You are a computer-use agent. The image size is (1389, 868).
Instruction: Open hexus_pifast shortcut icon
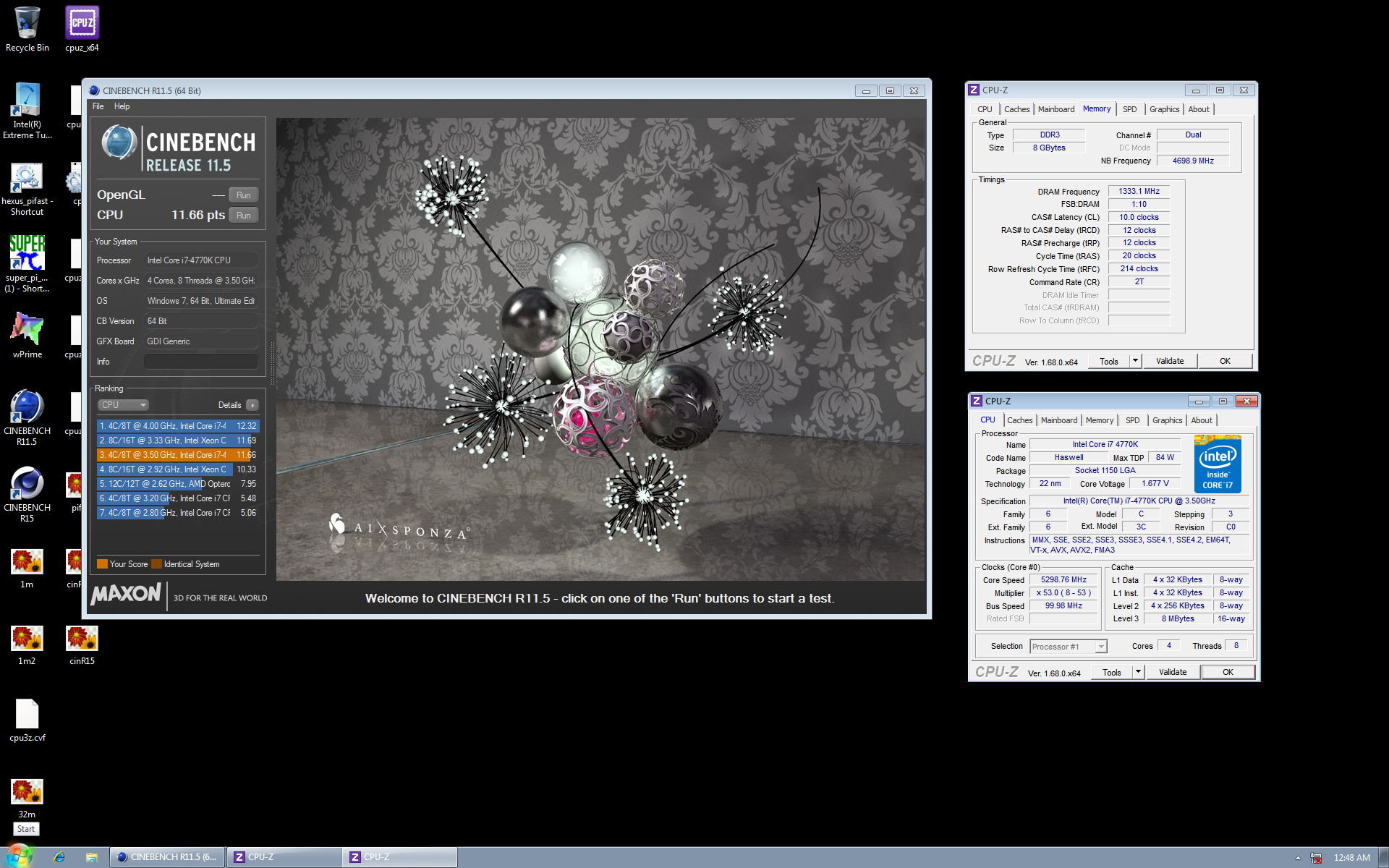click(27, 188)
